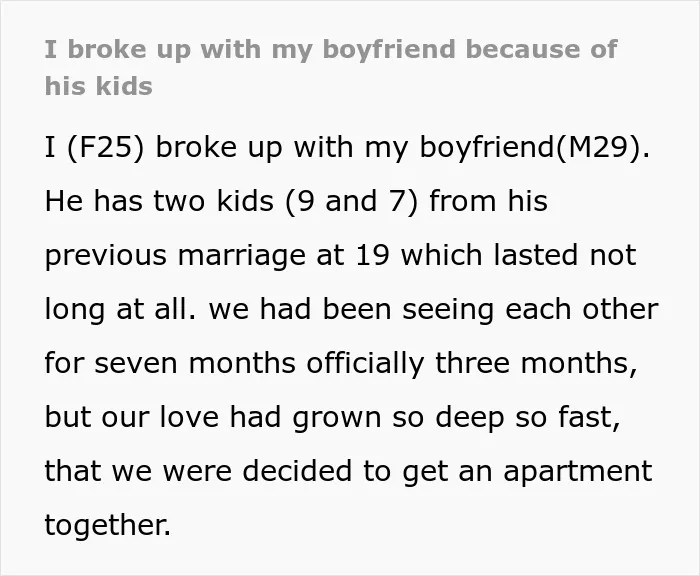Click the "boyfriend(M29)." text in the first line
Screen dimensions: 700x576
[x=534, y=147]
